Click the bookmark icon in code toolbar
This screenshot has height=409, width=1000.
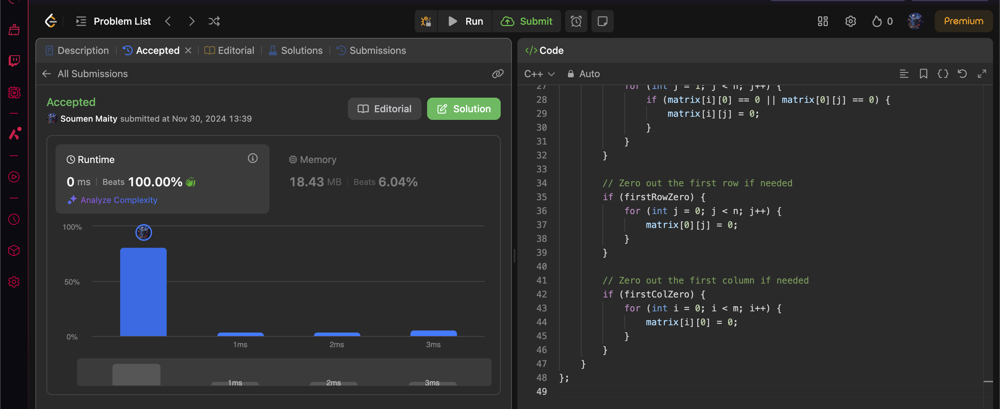tap(923, 74)
